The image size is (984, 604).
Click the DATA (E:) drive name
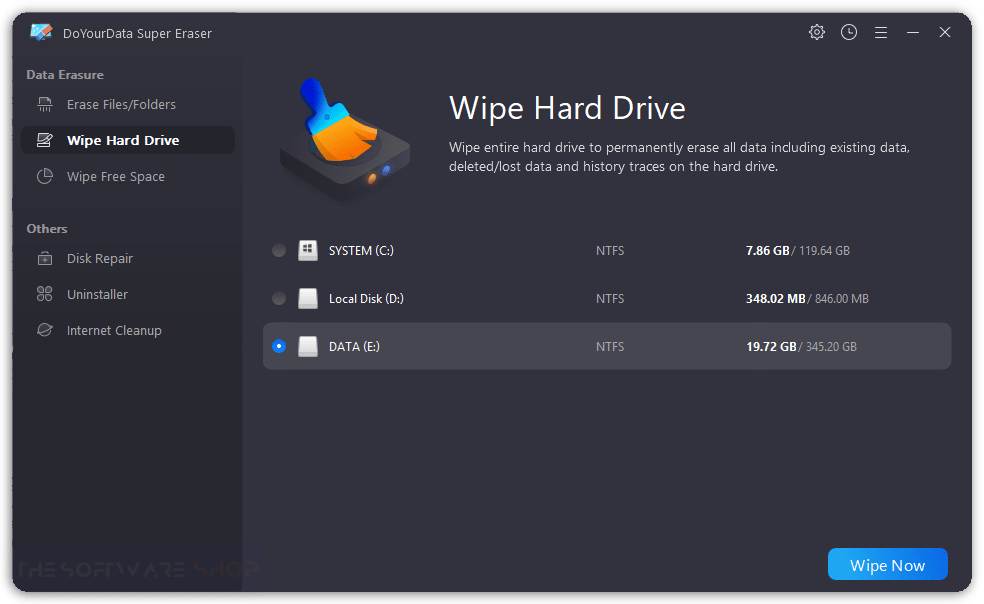point(355,346)
